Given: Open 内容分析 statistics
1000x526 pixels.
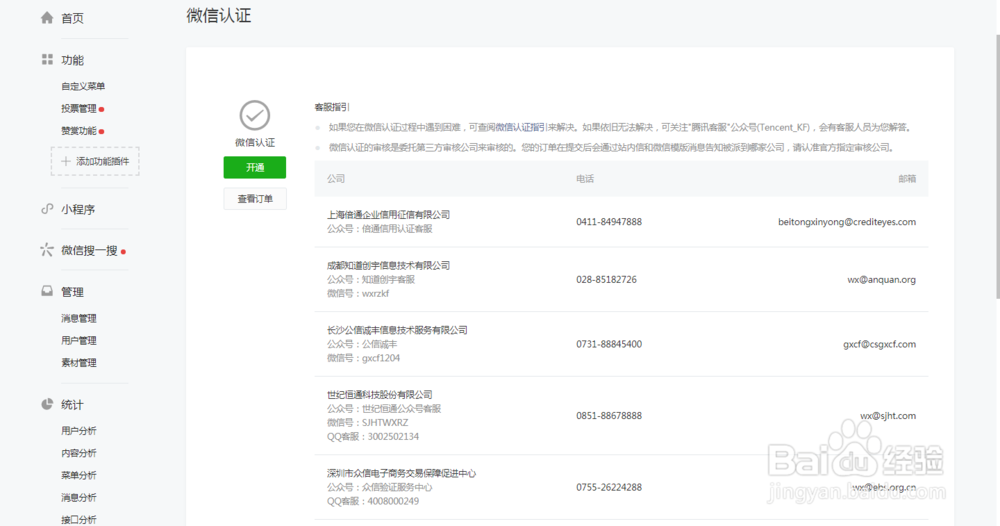Looking at the screenshot, I should [78, 453].
